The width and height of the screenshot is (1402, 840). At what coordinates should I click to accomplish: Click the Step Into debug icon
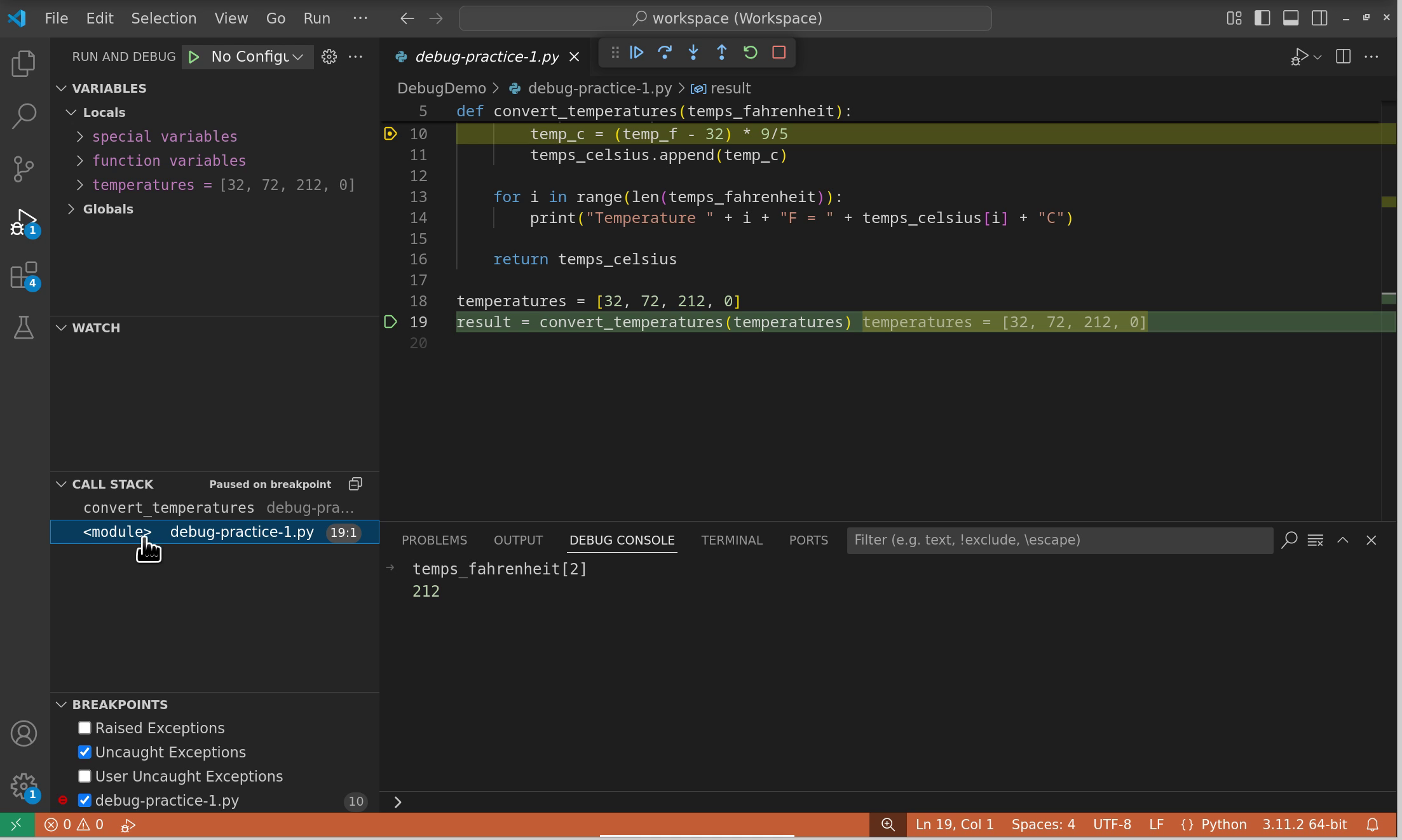[693, 53]
